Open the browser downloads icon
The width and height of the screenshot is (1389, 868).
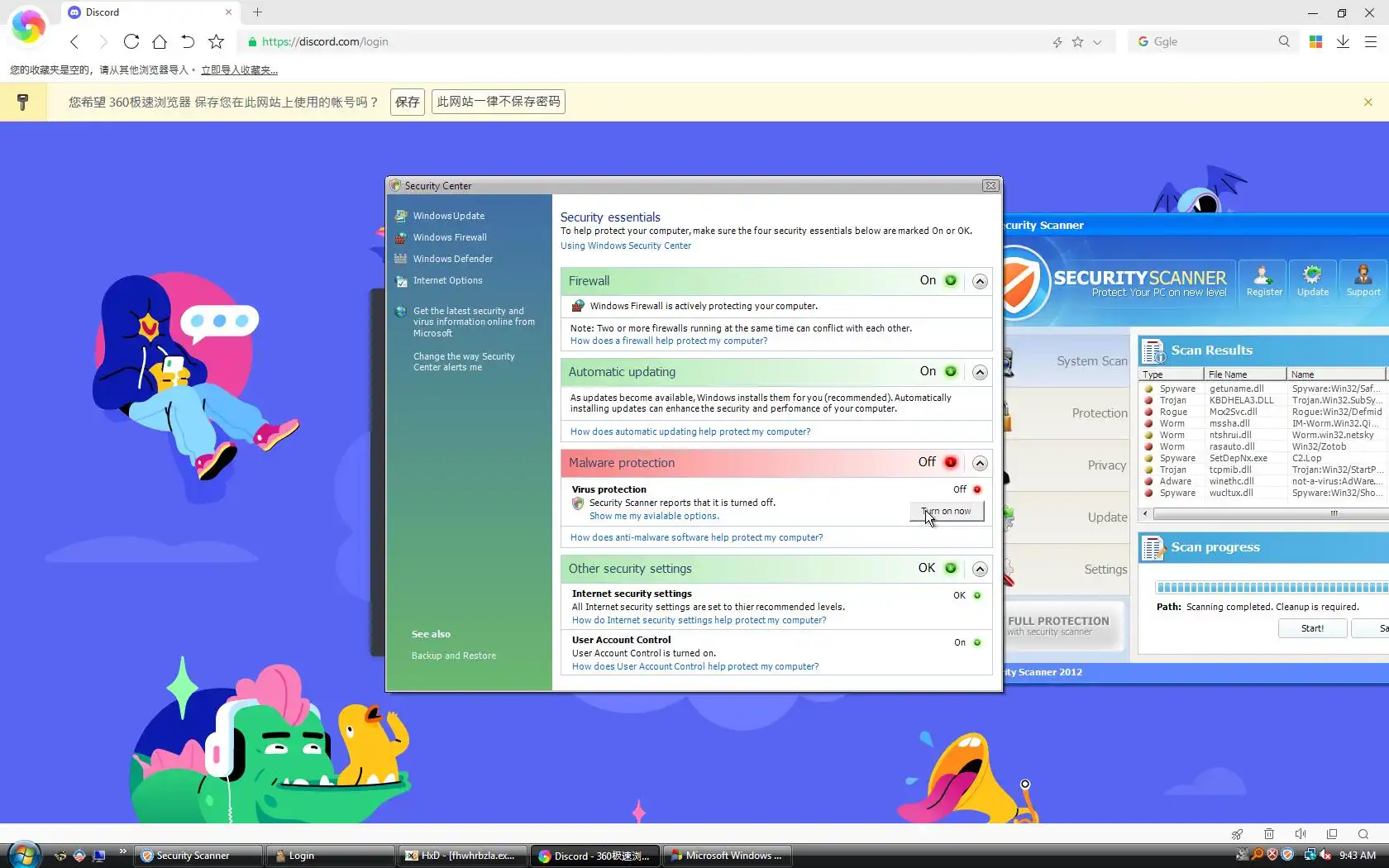coord(1343,41)
